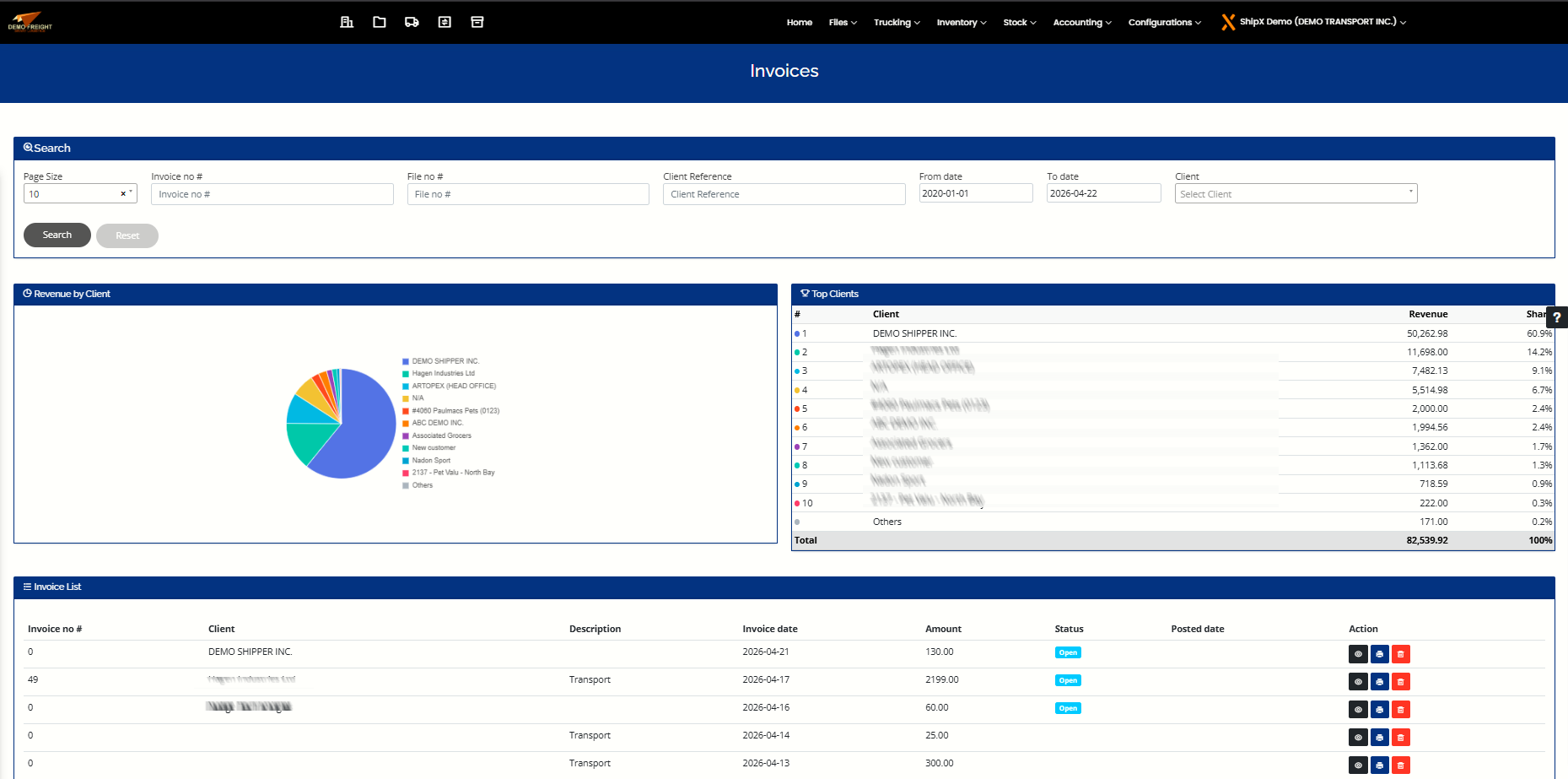Open the question mark help icon

1556,317
